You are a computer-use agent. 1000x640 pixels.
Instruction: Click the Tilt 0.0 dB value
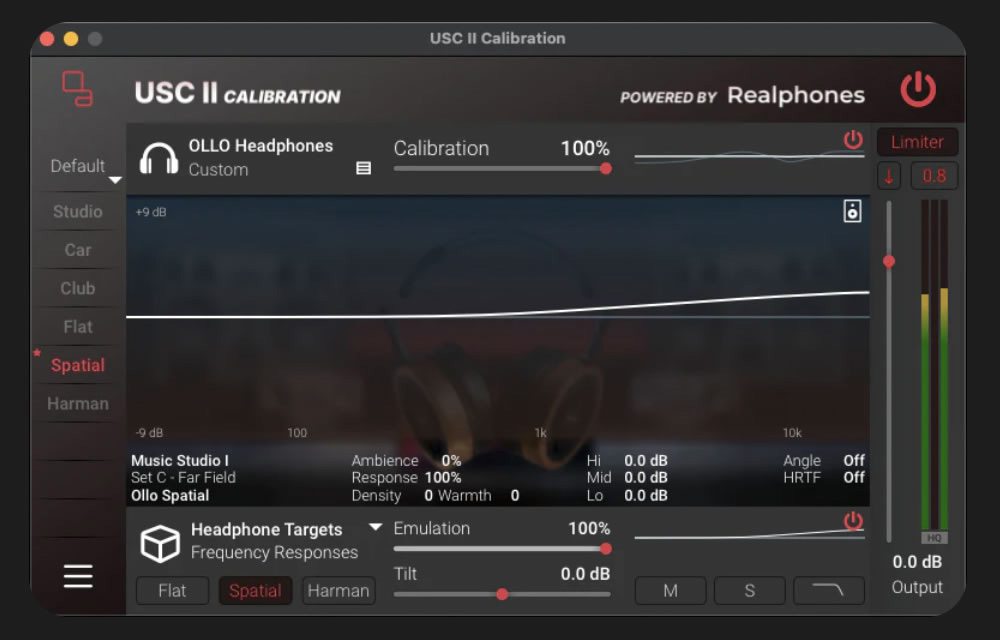[585, 574]
